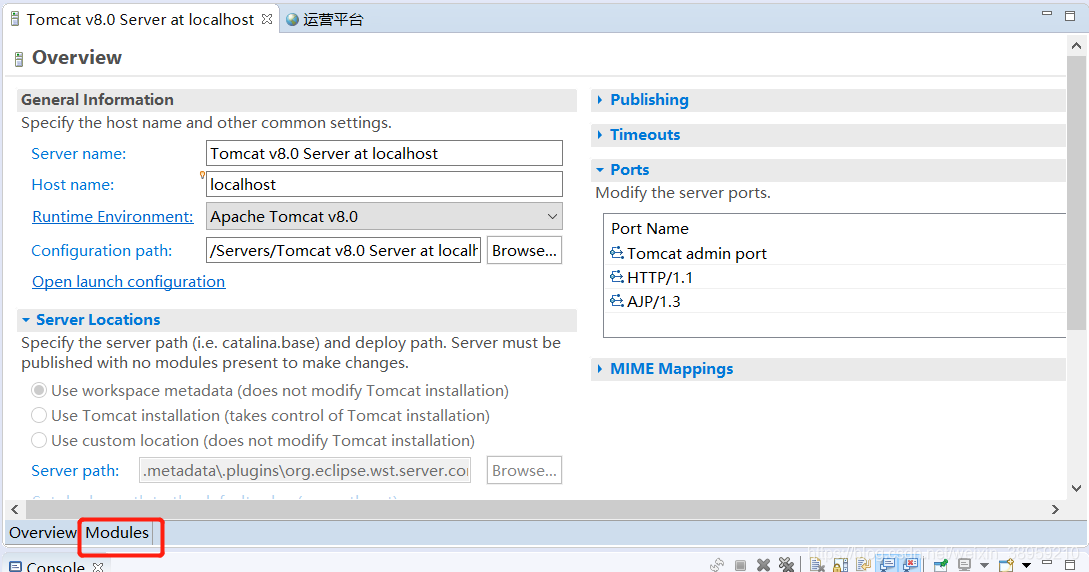Close the Tomcat v8.0 Server editor tab
Viewport: 1089px width, 572px height.
[267, 19]
